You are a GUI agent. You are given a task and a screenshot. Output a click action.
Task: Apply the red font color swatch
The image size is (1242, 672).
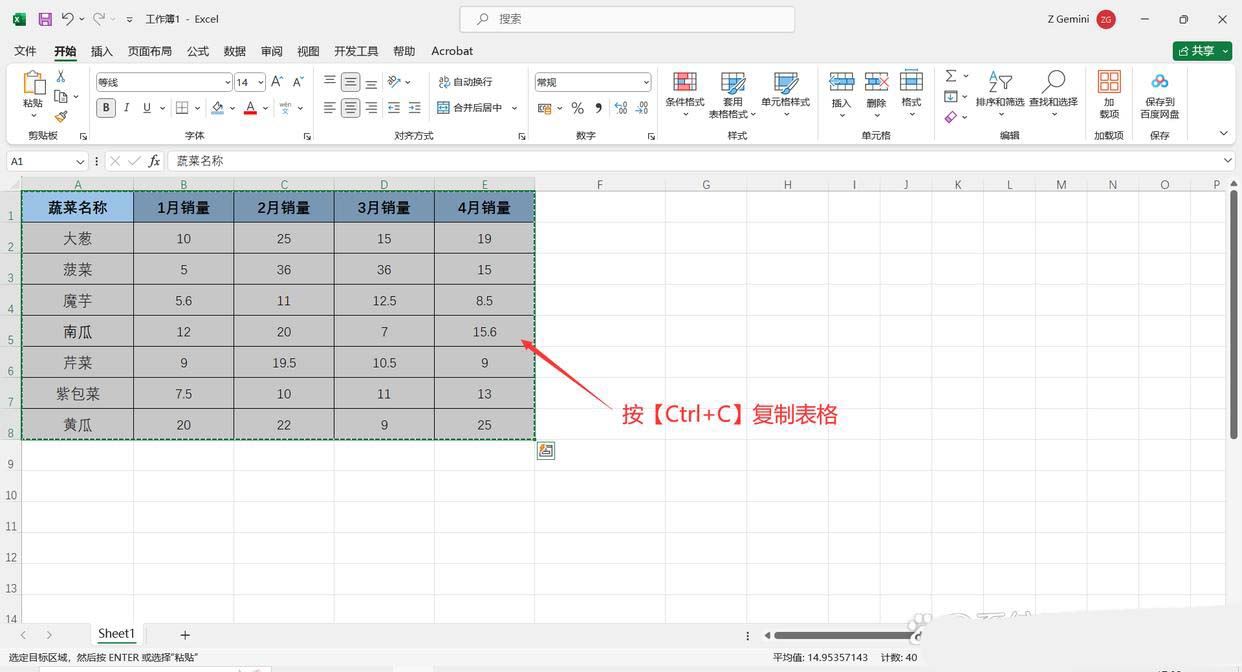click(250, 108)
